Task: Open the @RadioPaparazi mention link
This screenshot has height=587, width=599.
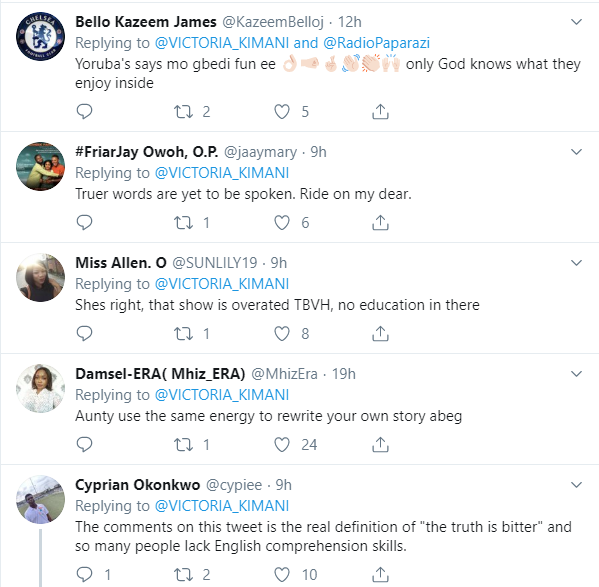Action: coord(376,43)
